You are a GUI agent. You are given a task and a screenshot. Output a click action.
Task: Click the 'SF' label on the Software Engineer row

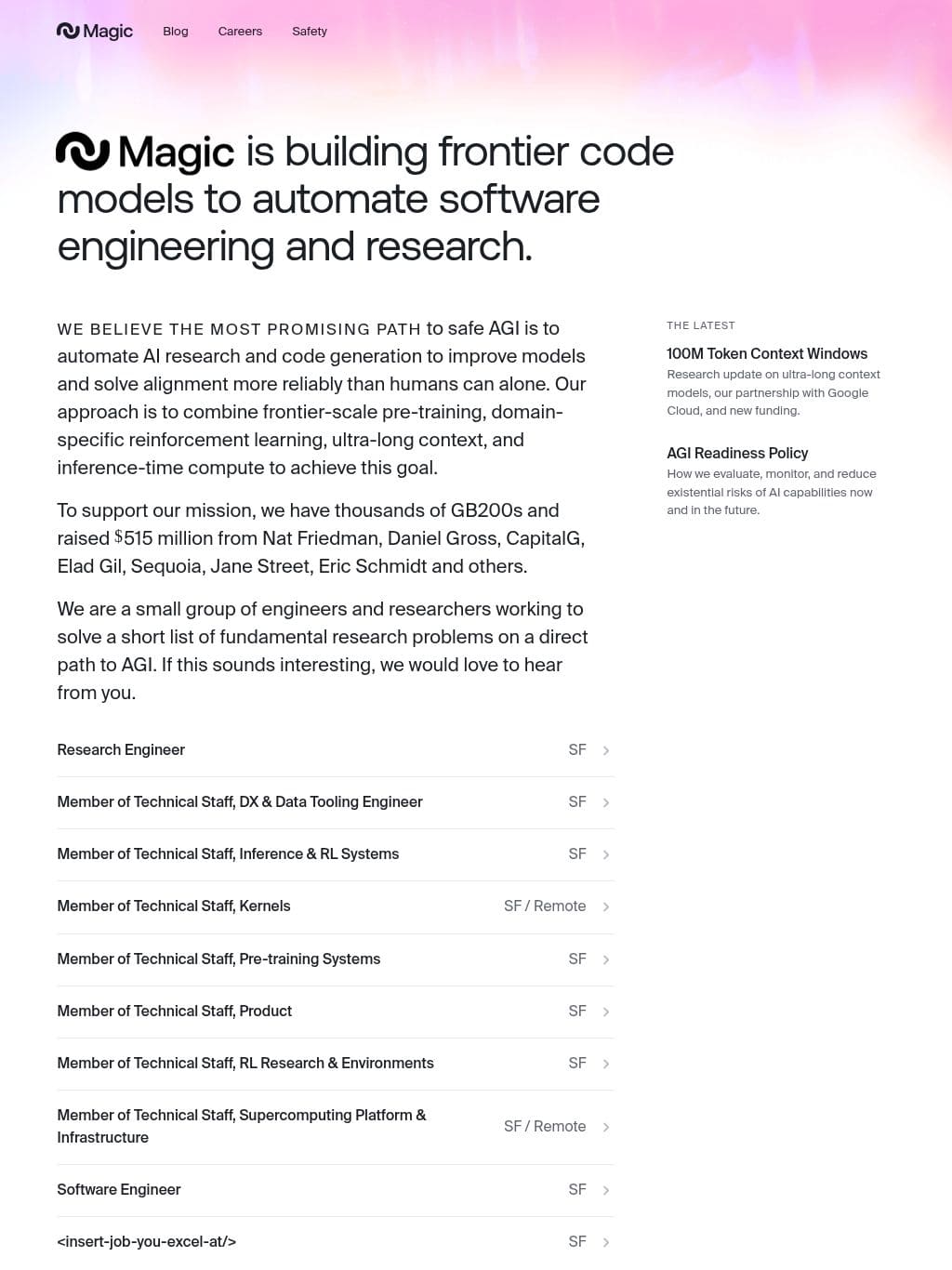click(577, 1189)
